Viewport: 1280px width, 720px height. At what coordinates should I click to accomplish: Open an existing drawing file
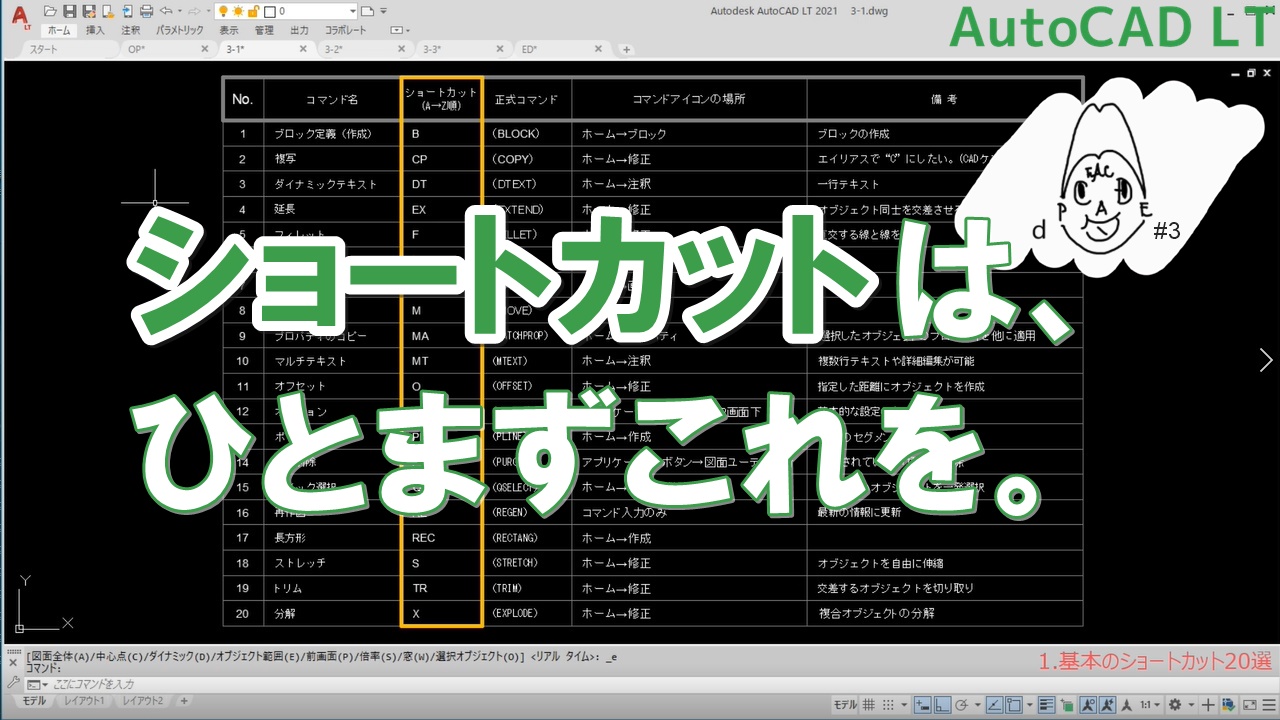click(x=48, y=10)
